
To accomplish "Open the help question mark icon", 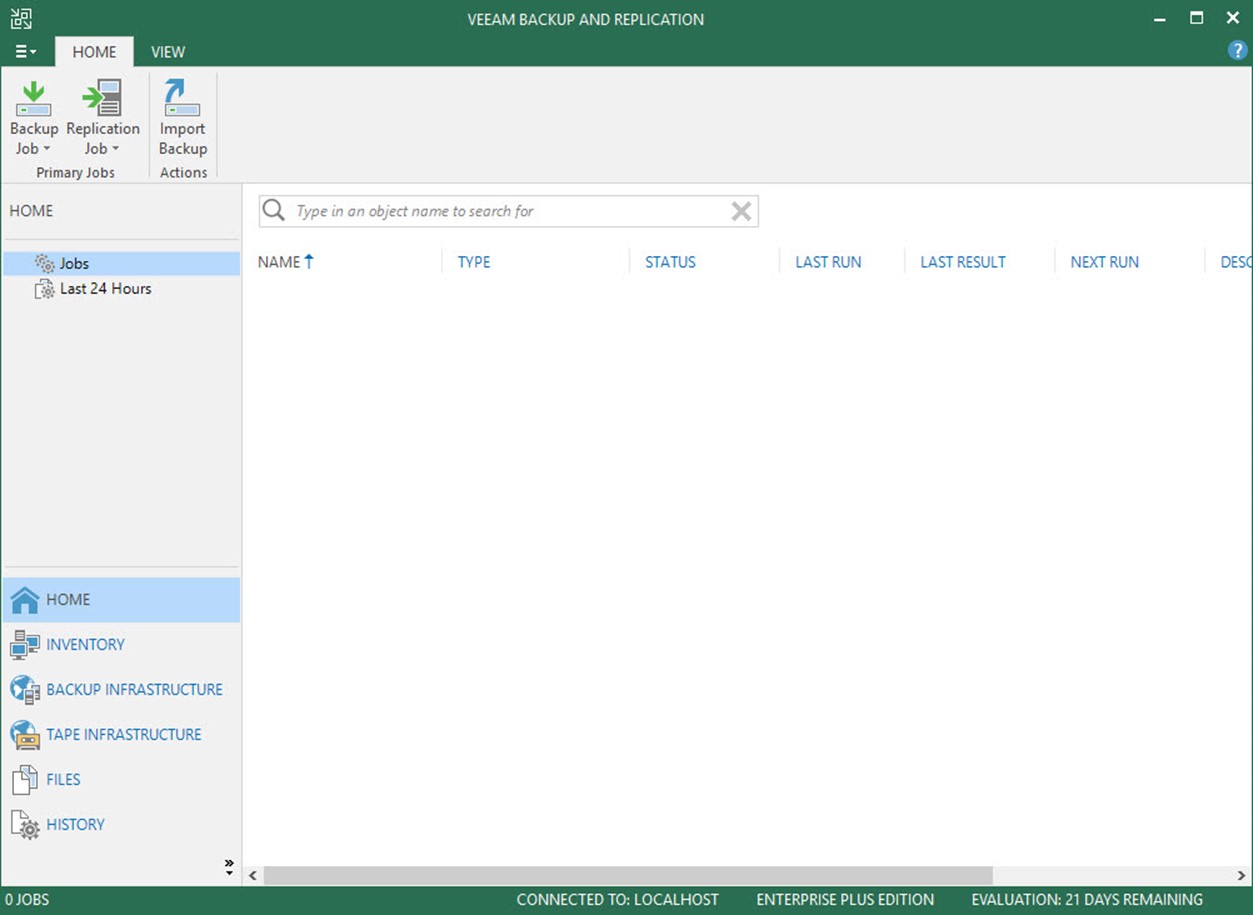I will [x=1236, y=51].
